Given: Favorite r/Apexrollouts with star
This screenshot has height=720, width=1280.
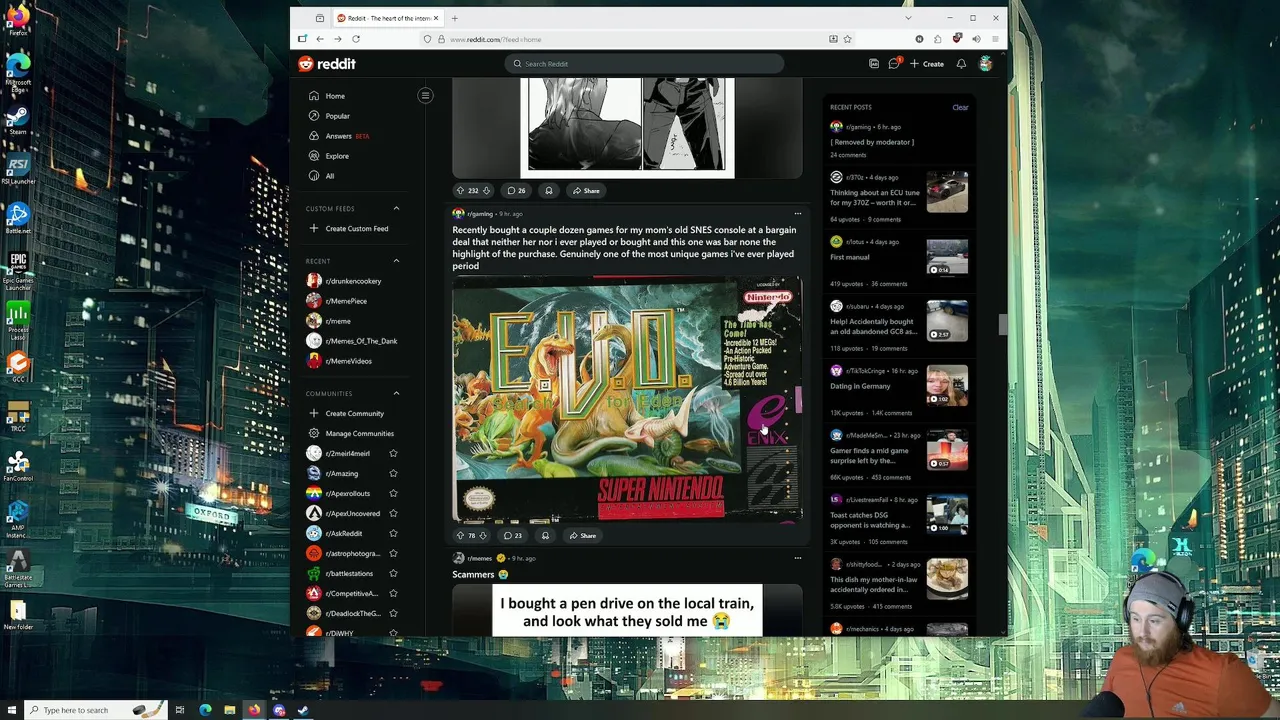Looking at the screenshot, I should [x=393, y=493].
